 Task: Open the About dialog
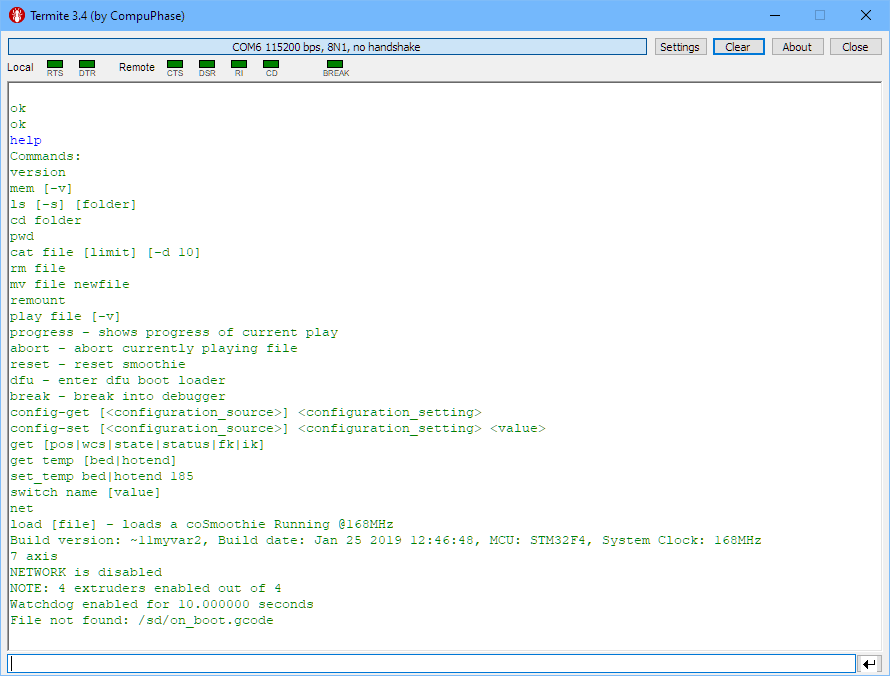point(797,47)
